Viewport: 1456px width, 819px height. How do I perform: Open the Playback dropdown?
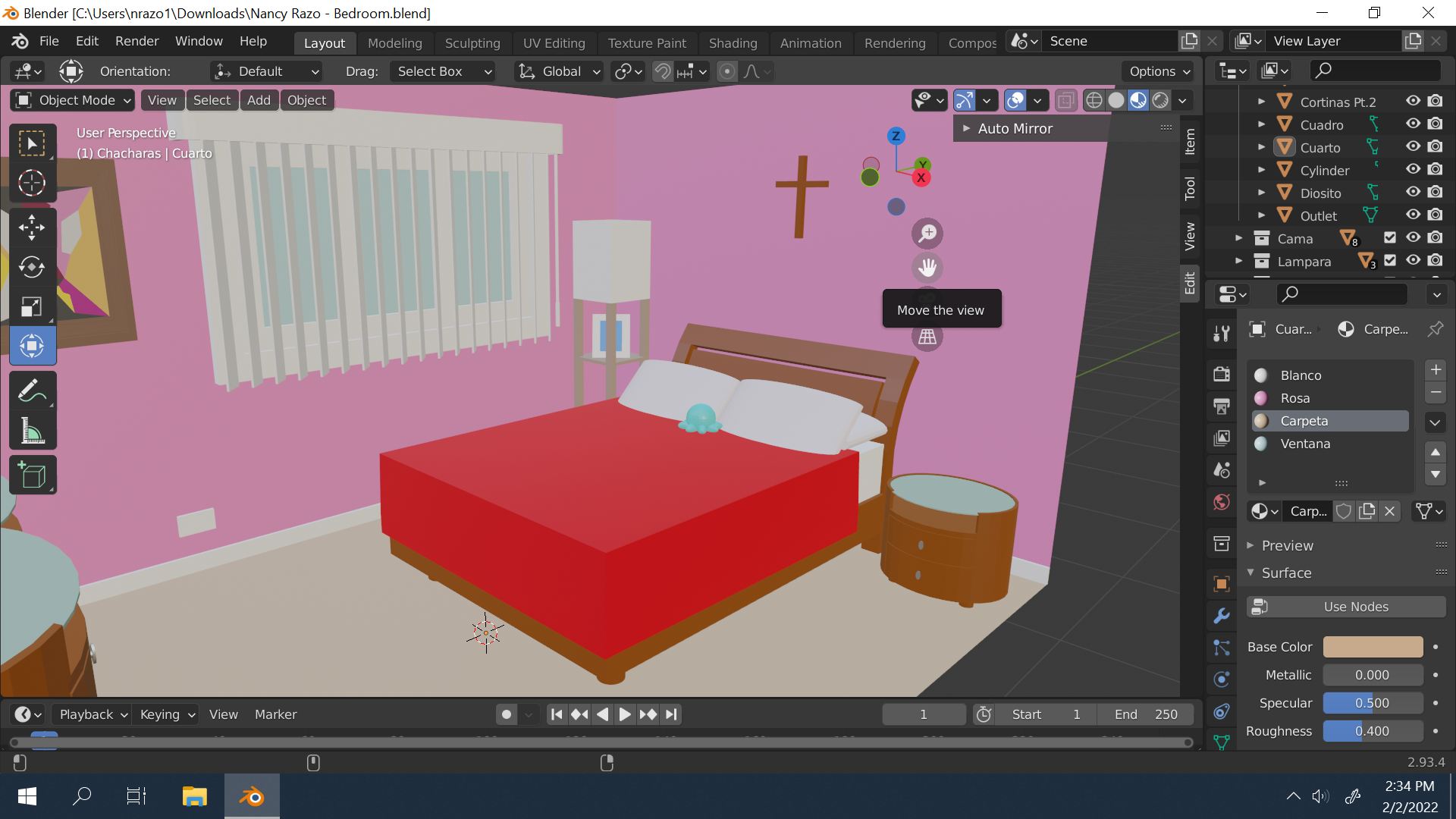coord(93,714)
